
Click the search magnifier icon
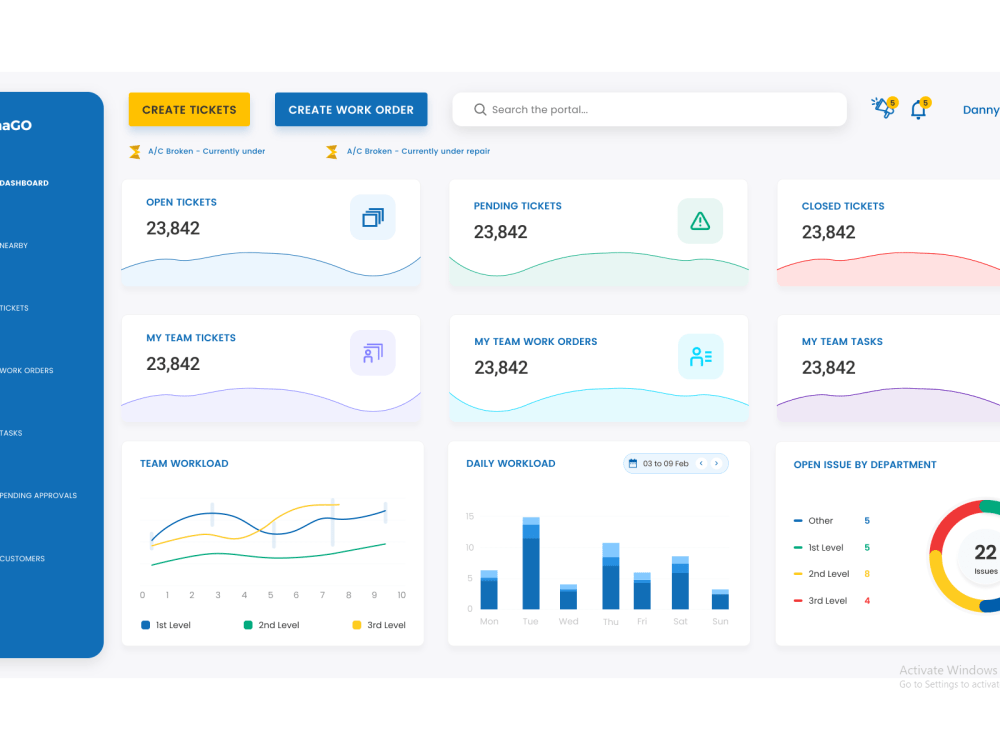(x=480, y=110)
